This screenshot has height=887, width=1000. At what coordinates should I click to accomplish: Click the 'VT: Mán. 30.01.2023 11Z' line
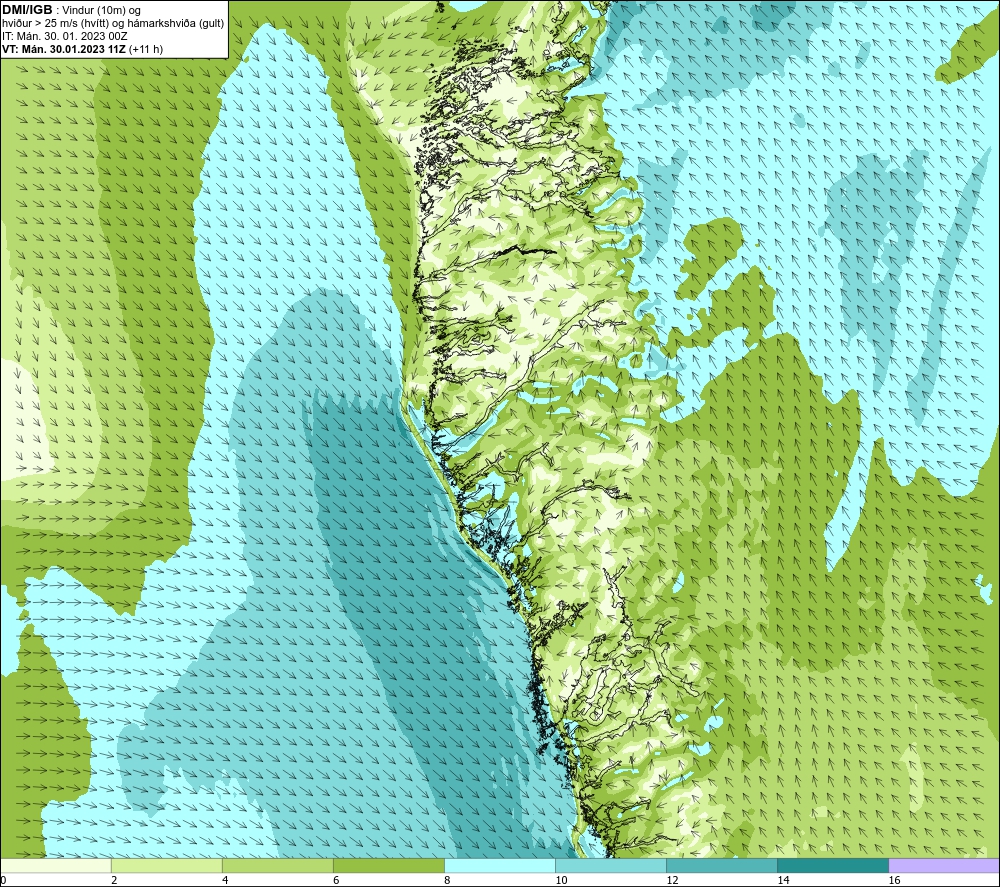tap(64, 50)
